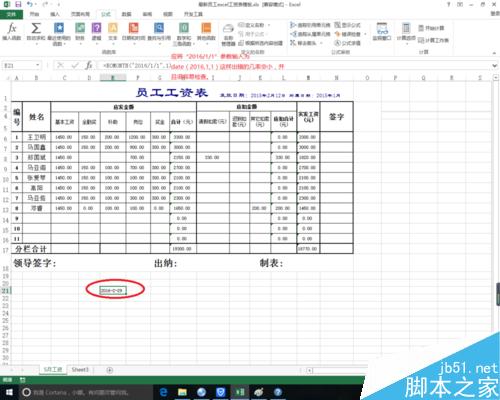Click Undo in the quick access toolbar

30,4
